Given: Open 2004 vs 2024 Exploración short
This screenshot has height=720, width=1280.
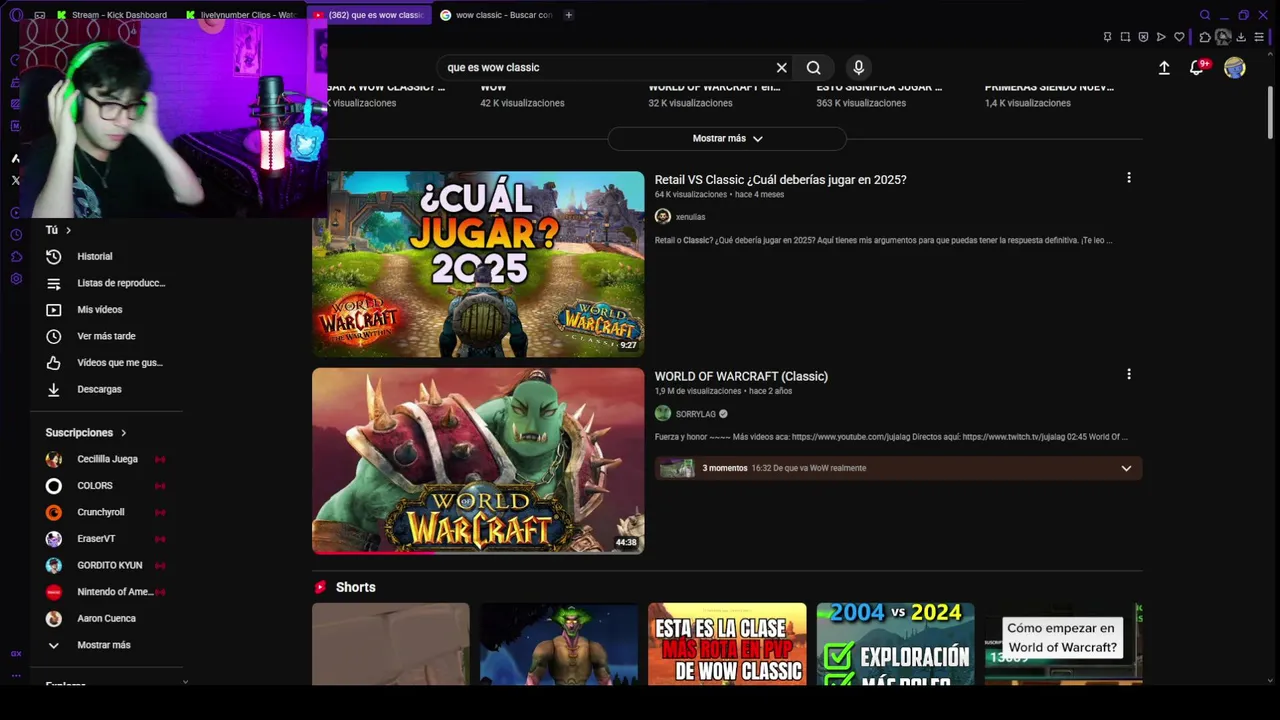Looking at the screenshot, I should 895,644.
